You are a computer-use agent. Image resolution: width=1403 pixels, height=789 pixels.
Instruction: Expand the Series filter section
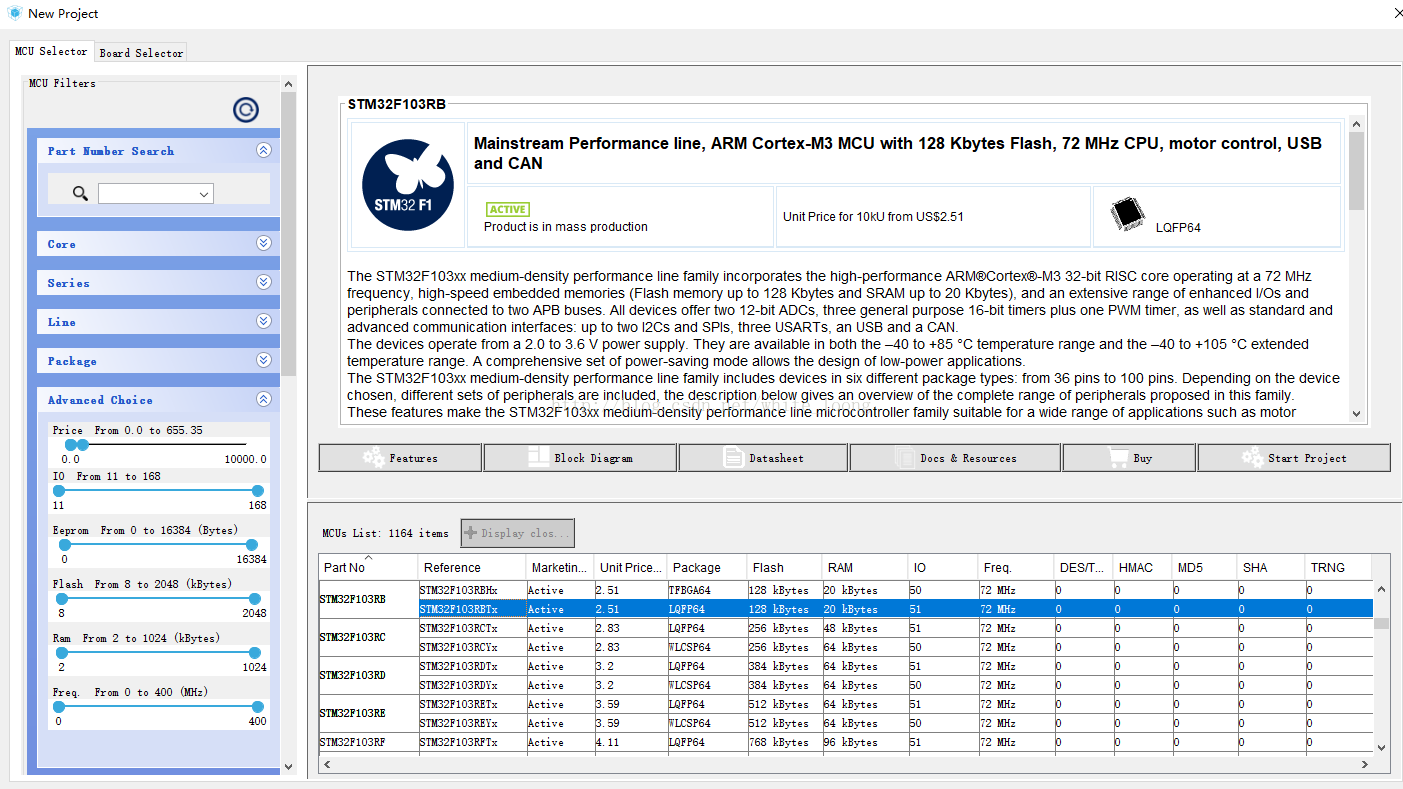264,282
